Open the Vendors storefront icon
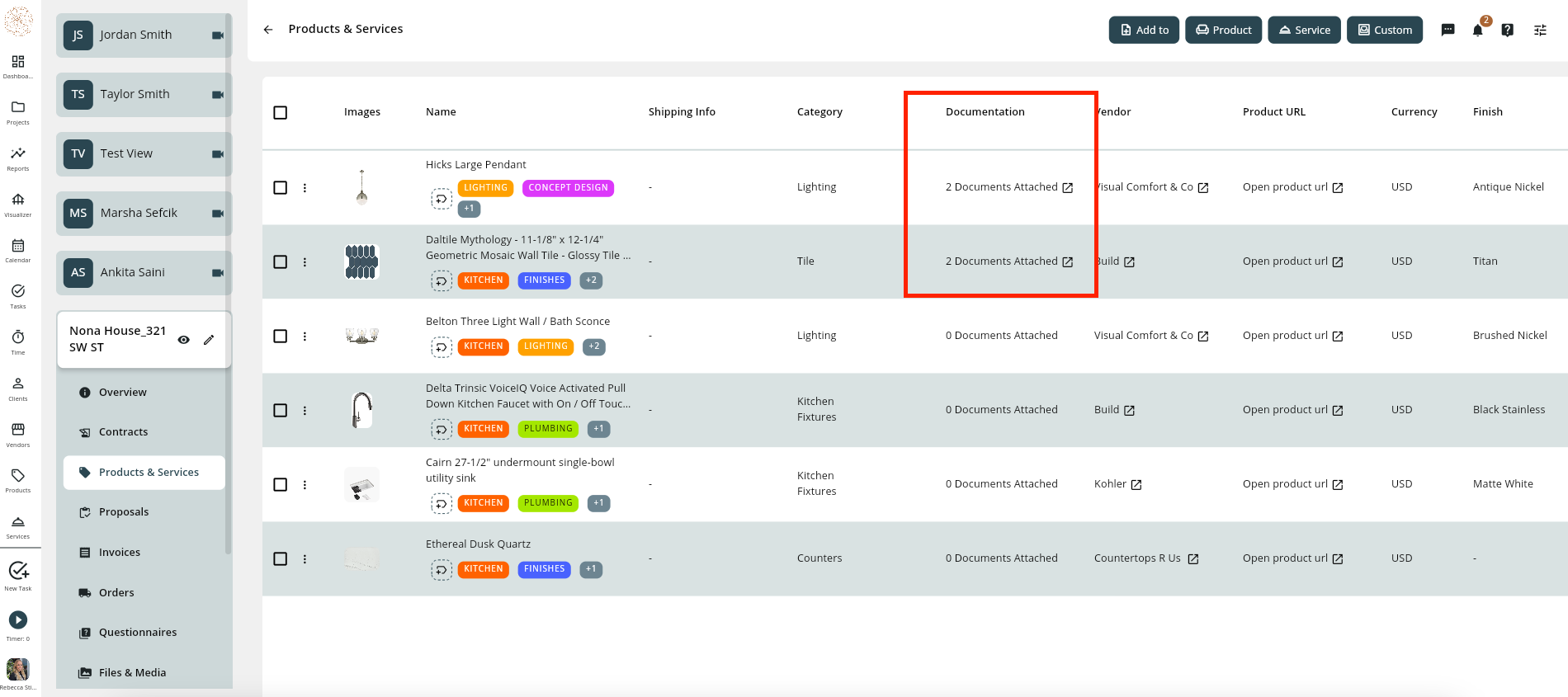This screenshot has width=1568, height=697. point(18,430)
